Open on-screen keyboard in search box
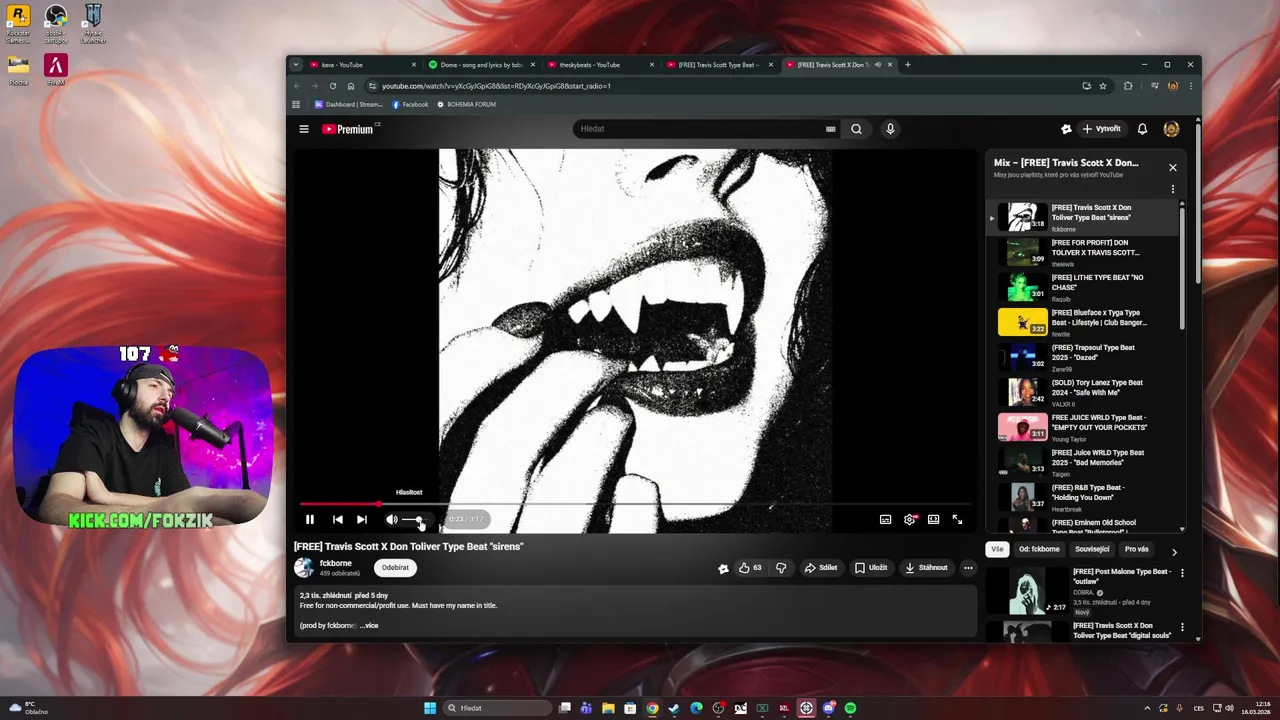The width and height of the screenshot is (1280, 720). [x=830, y=129]
